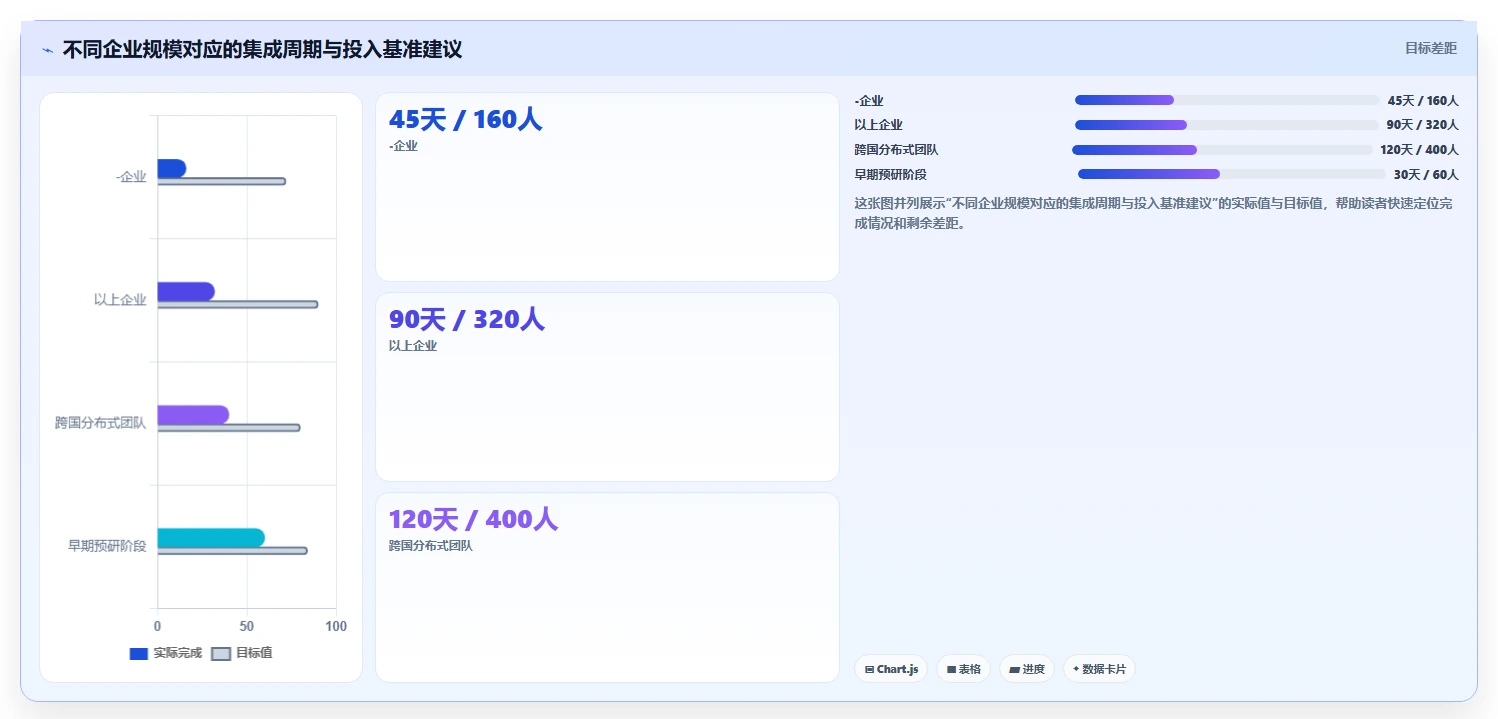This screenshot has width=1498, height=719.
Task: Click the 50 tick on chart x-axis
Action: 247,626
